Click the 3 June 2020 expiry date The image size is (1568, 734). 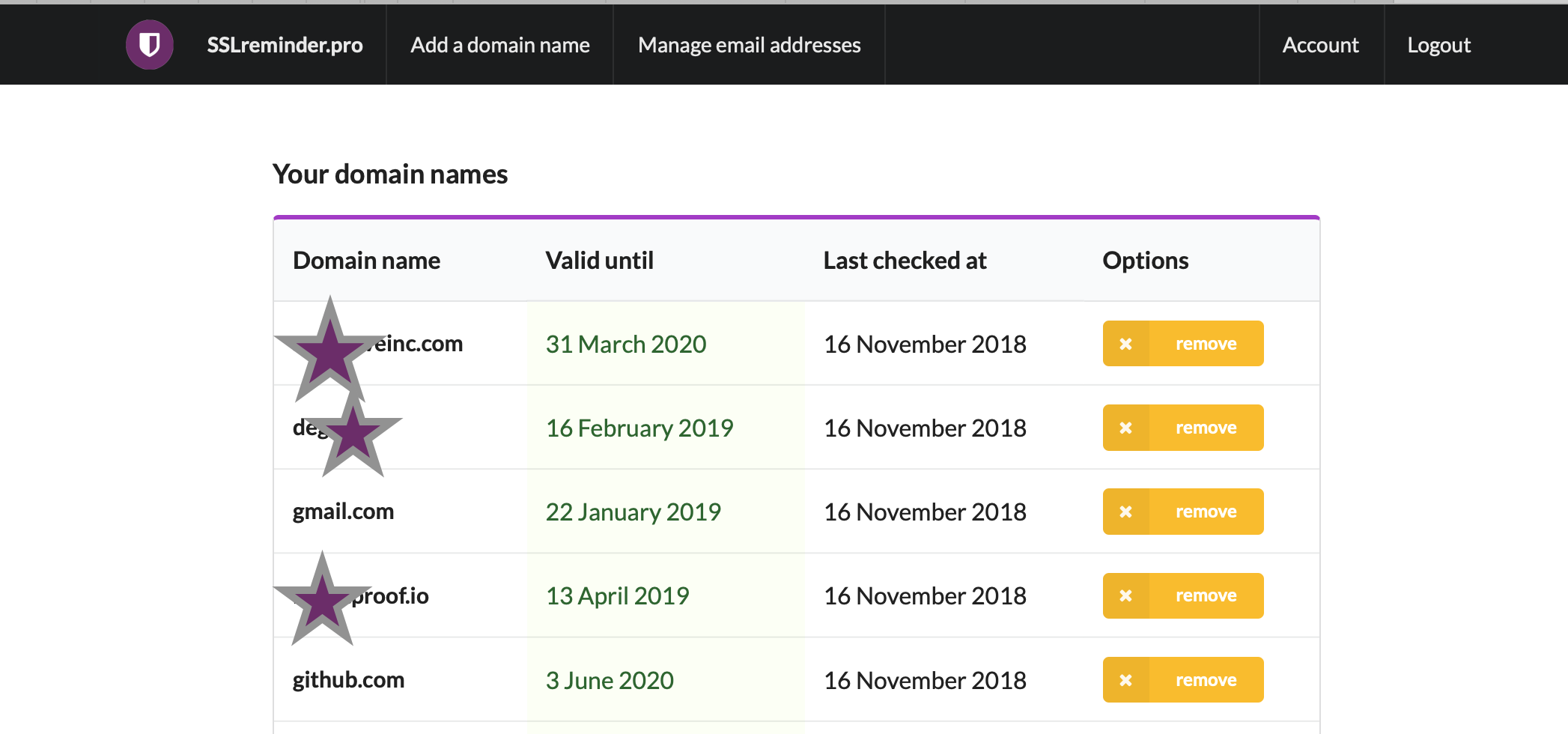[x=610, y=680]
